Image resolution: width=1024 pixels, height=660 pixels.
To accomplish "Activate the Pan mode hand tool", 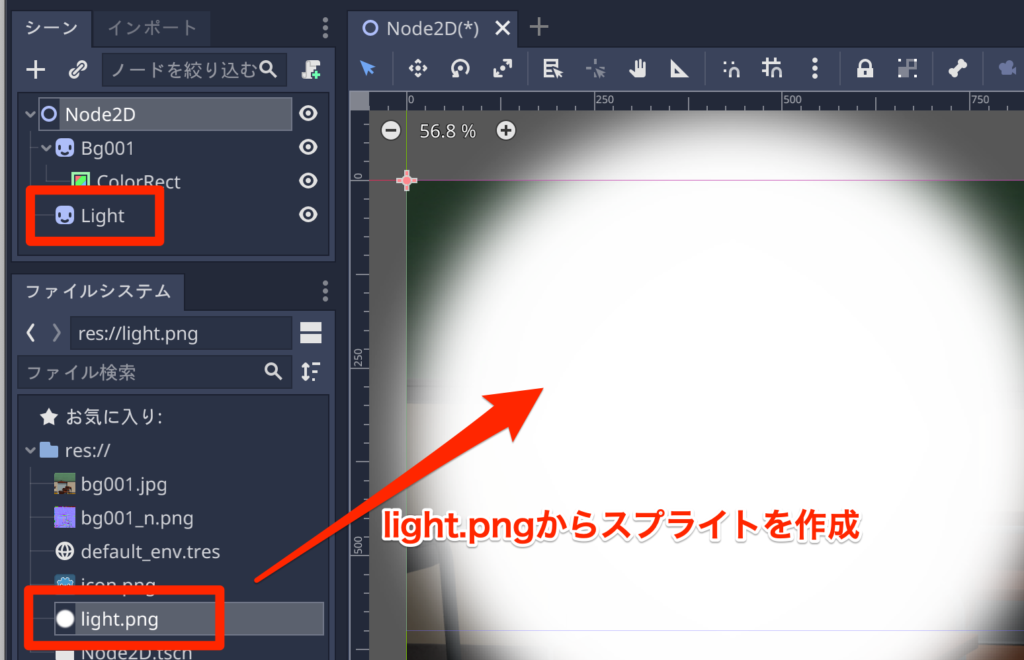I will (637, 68).
